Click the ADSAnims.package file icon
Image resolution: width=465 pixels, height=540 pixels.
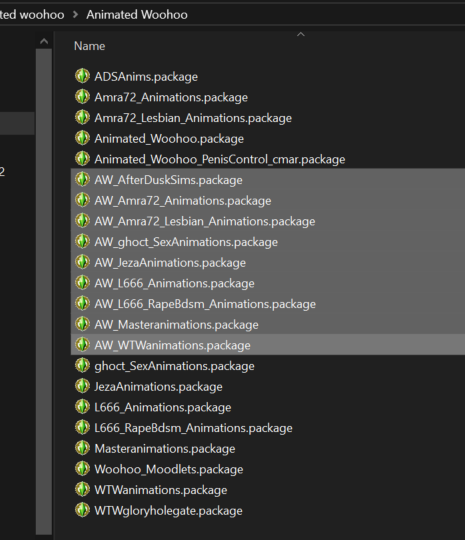[82, 76]
